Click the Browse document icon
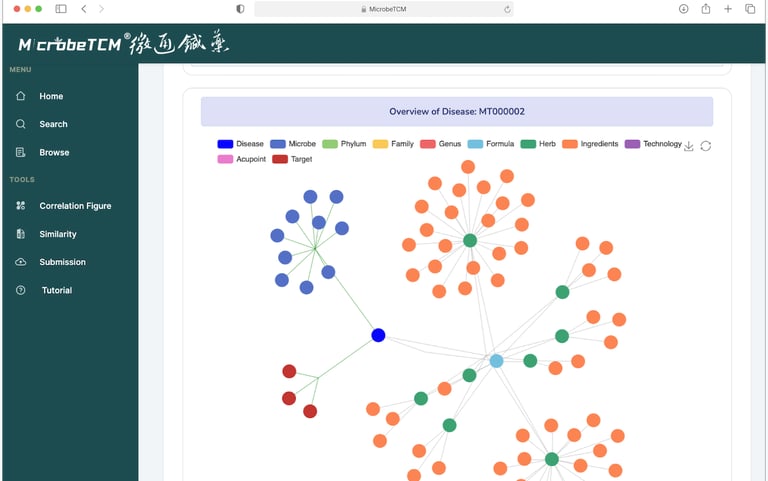This screenshot has height=481, width=768. [21, 152]
